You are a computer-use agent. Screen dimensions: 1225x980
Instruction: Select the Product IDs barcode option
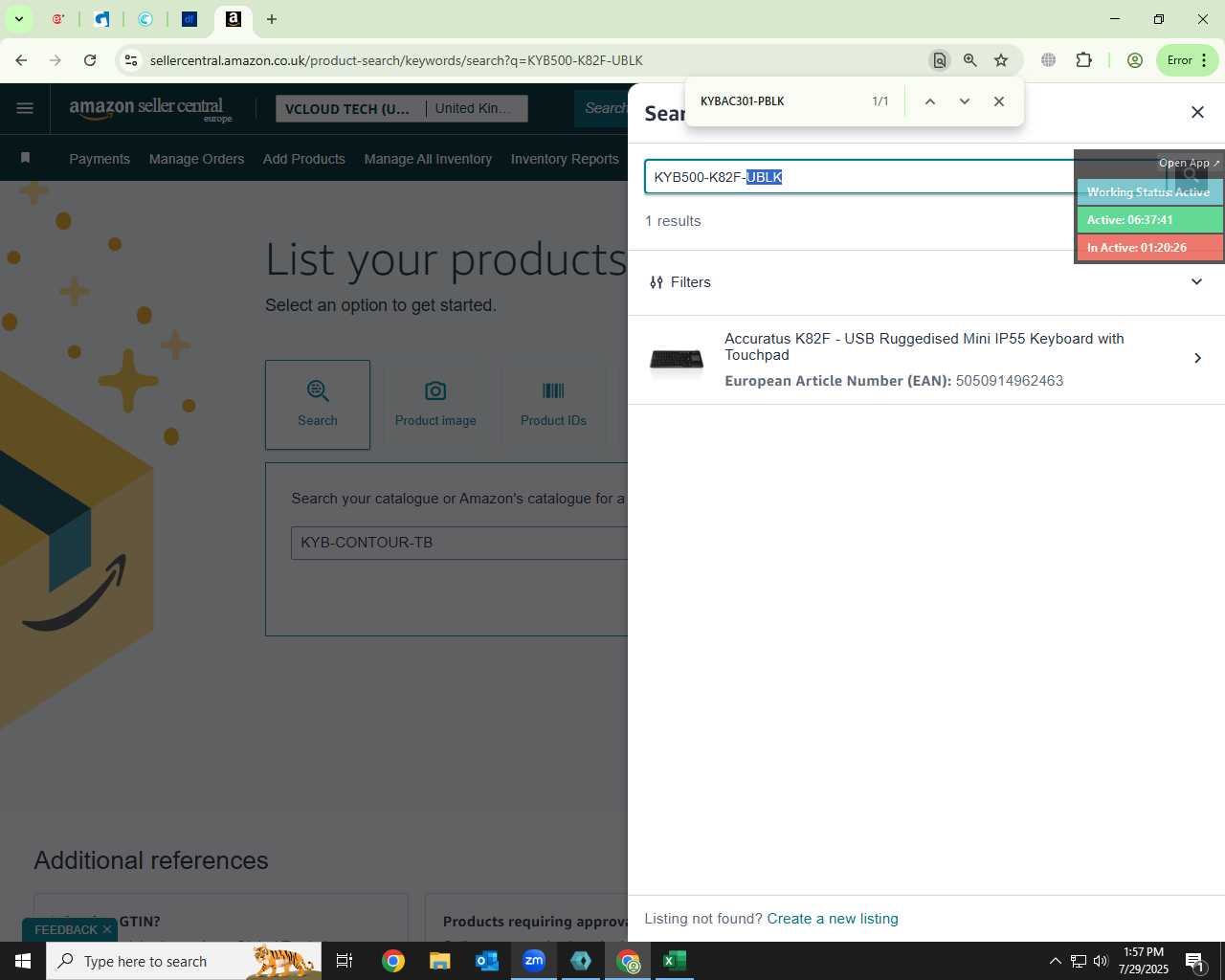(553, 405)
